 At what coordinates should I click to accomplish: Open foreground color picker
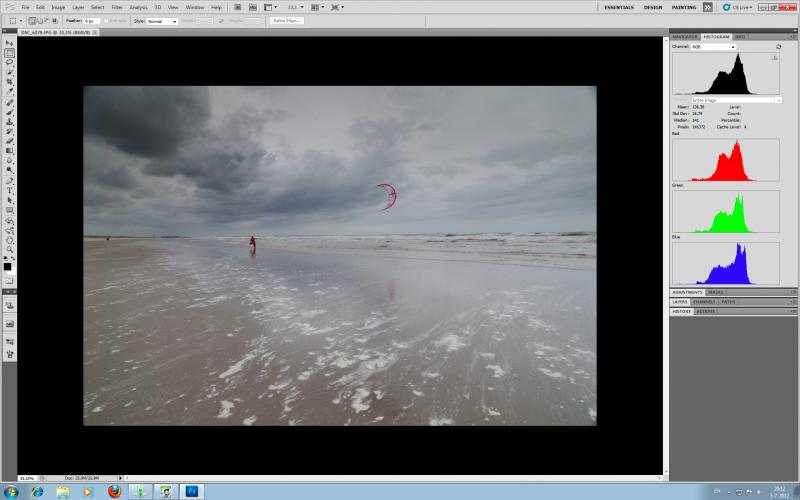coord(7,266)
